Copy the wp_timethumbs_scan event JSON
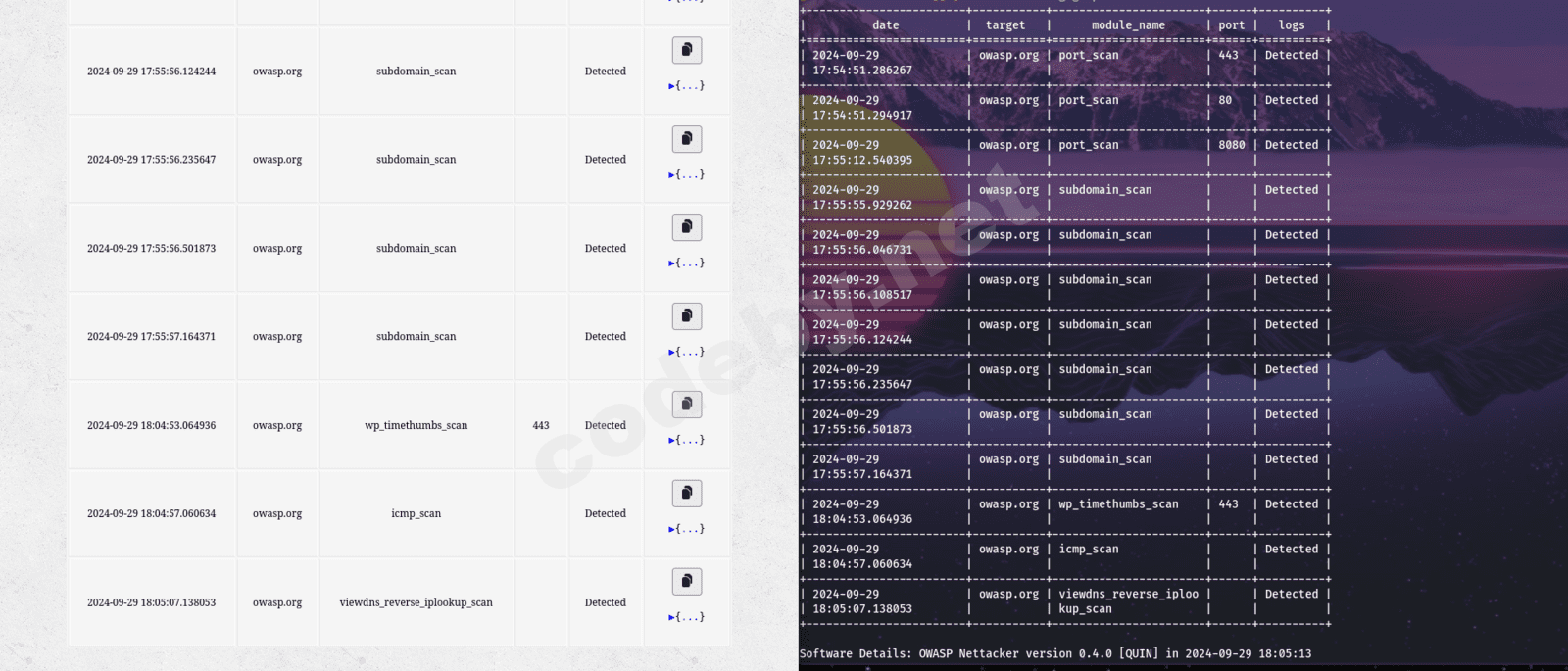Viewport: 1568px width, 671px height. [686, 405]
